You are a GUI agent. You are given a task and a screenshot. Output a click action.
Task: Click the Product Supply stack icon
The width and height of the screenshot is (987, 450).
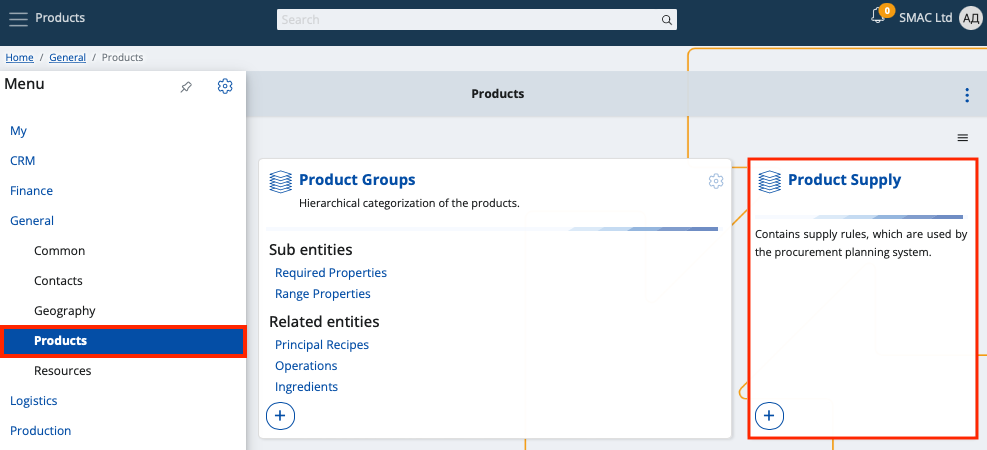click(769, 181)
